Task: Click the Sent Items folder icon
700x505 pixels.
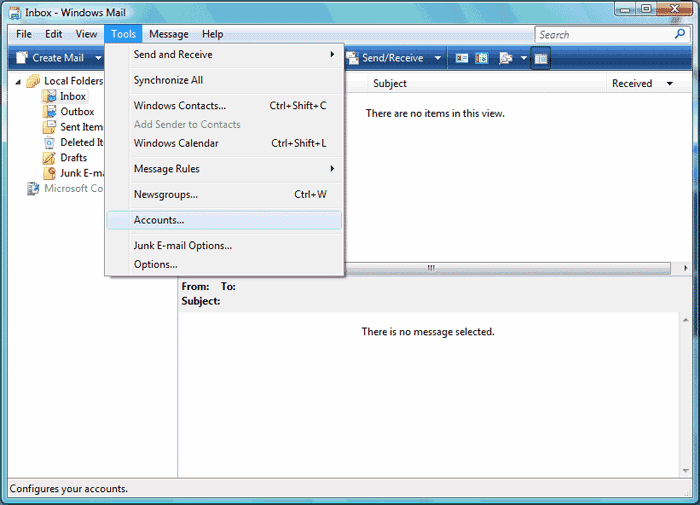Action: click(x=50, y=127)
